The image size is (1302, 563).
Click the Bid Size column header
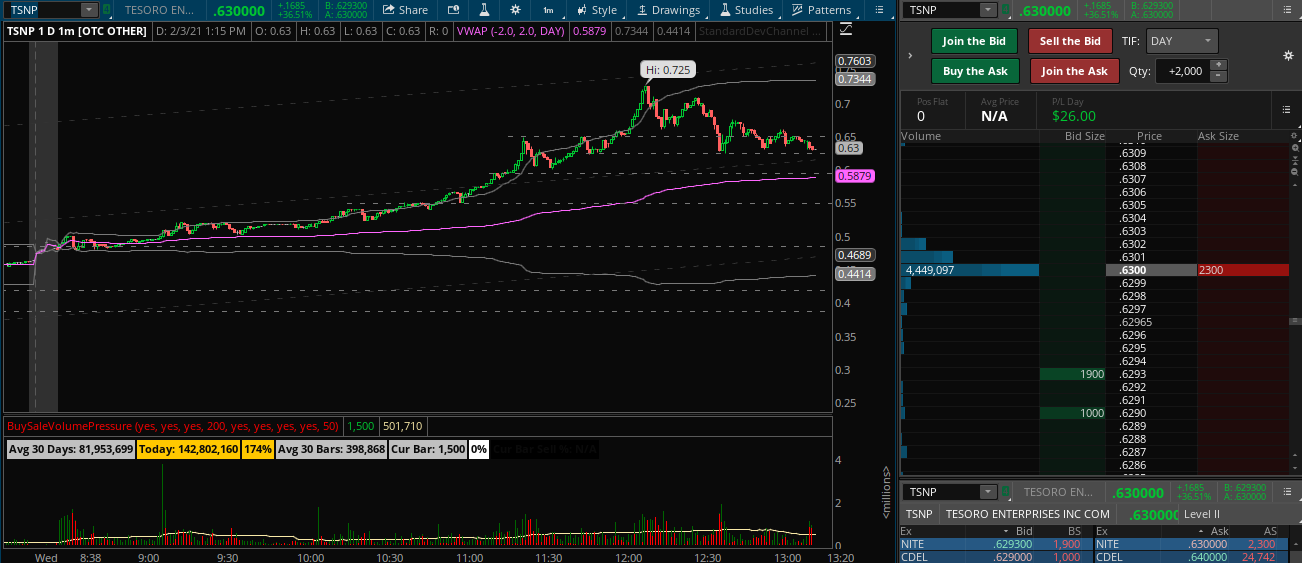tap(1084, 136)
